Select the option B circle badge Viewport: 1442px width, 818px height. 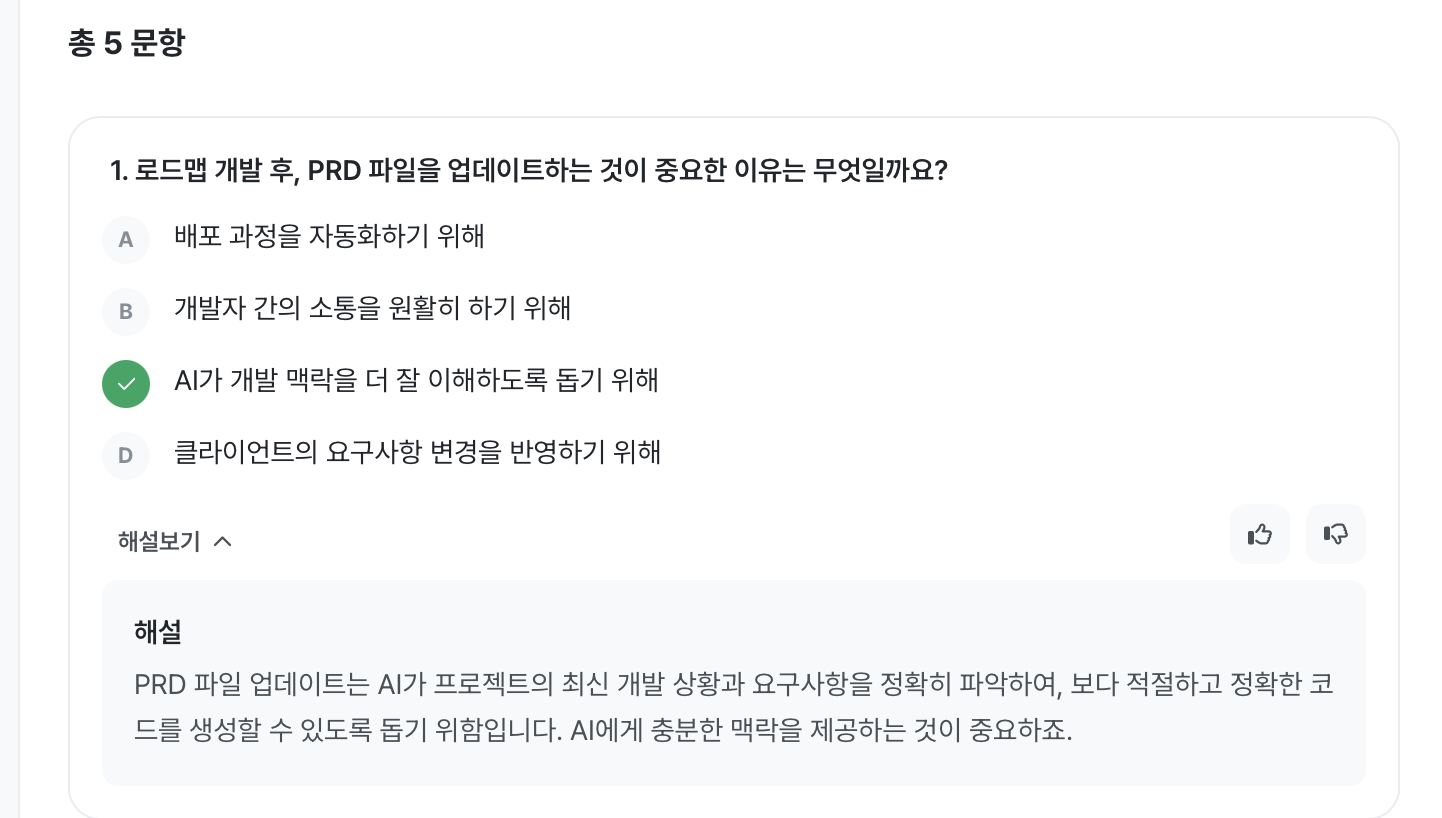pyautogui.click(x=126, y=311)
